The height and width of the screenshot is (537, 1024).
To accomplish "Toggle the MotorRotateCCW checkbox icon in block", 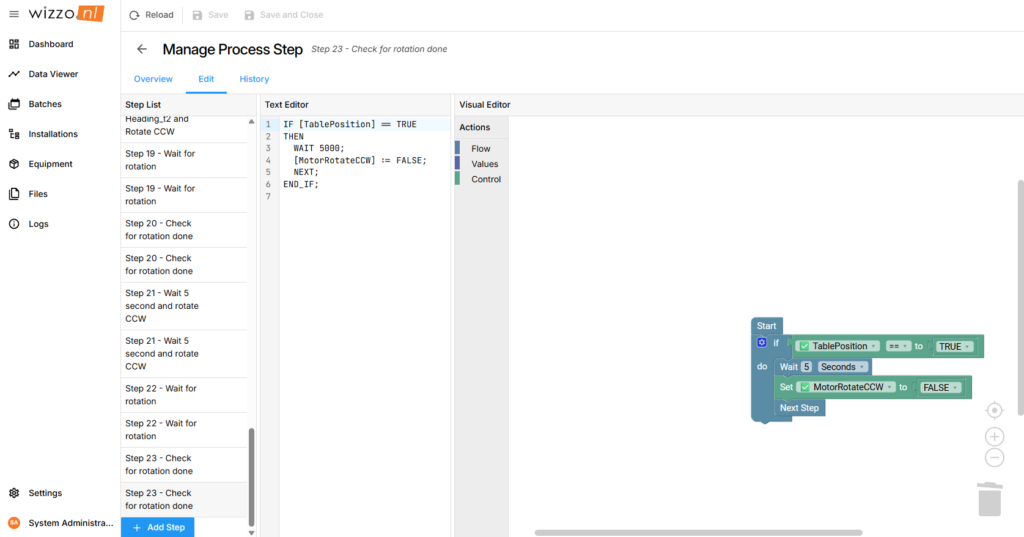I will point(803,387).
